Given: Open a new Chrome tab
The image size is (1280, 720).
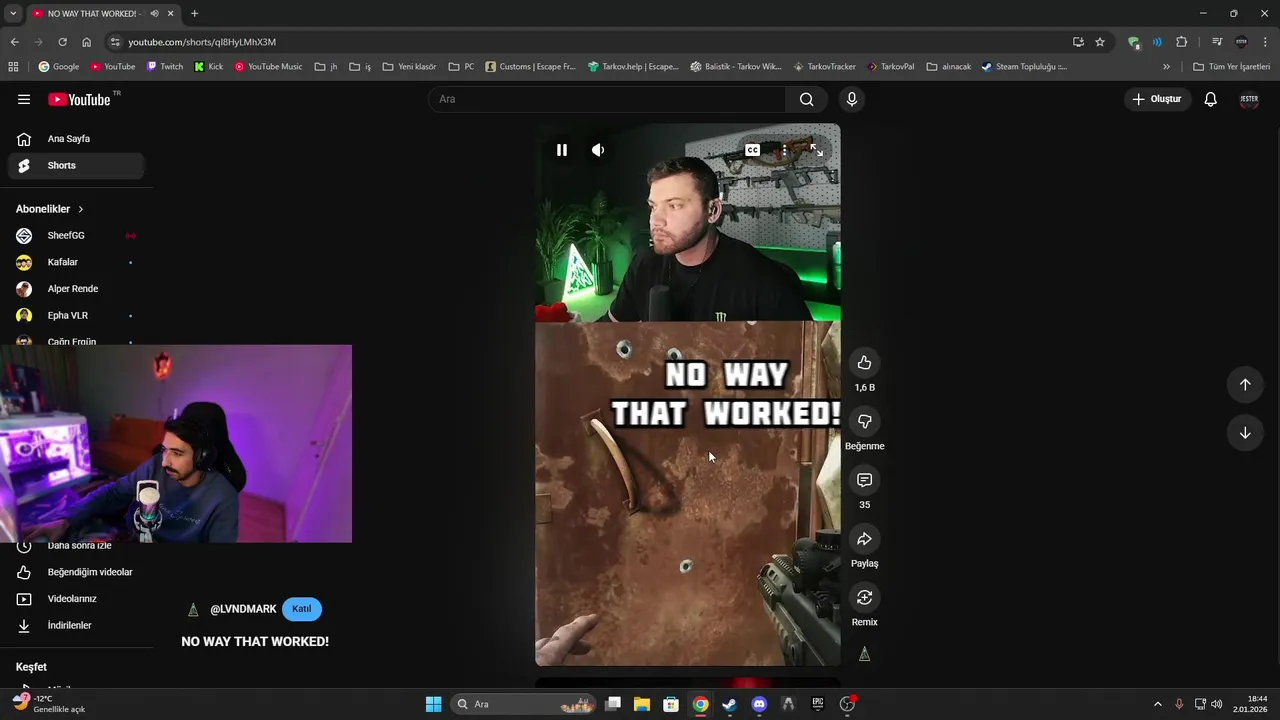Looking at the screenshot, I should 194,14.
